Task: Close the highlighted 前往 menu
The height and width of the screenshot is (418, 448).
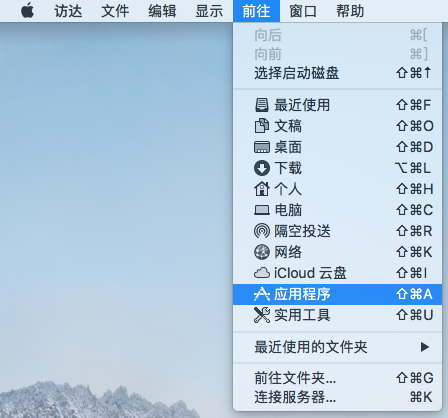Action: [256, 11]
